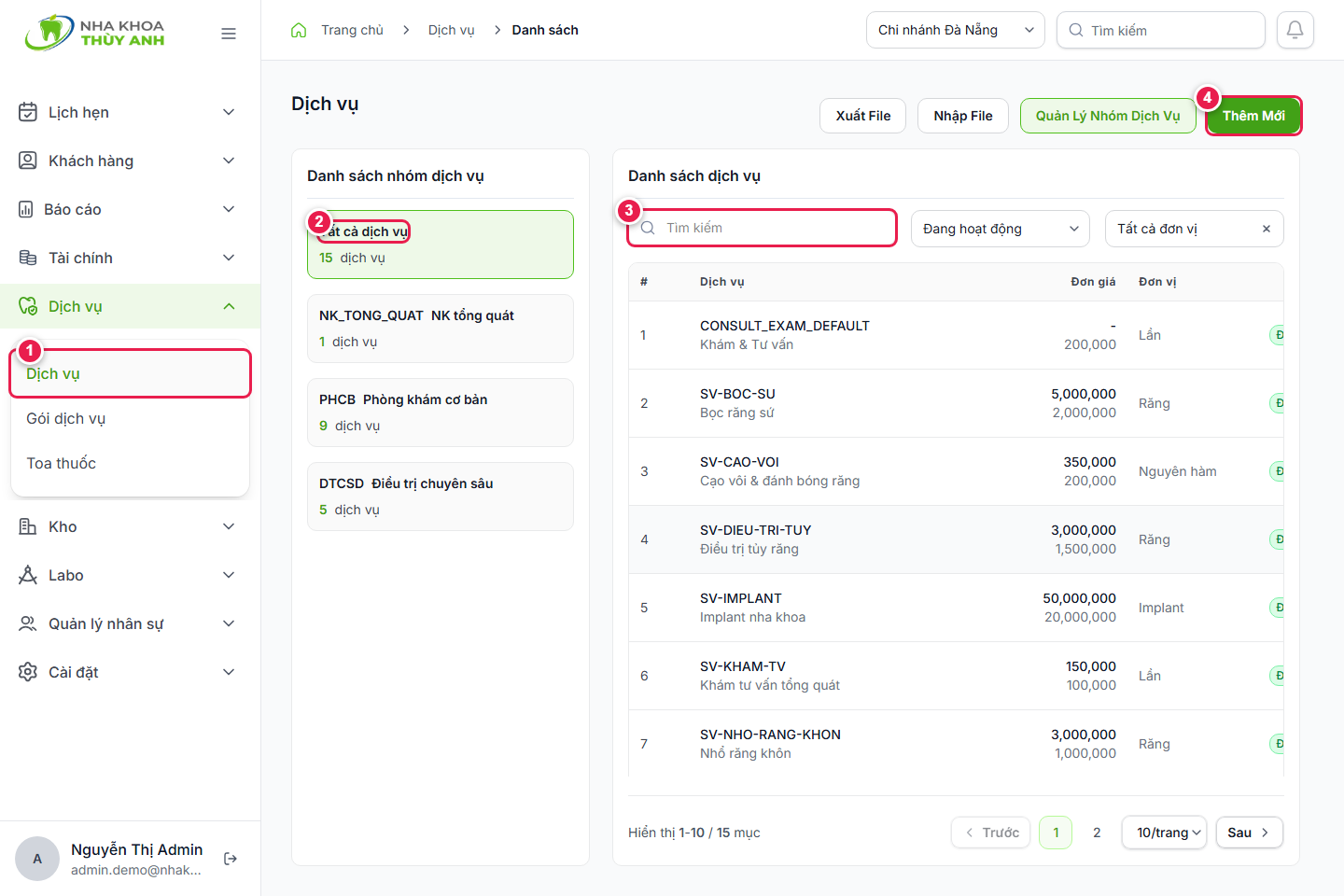Click the Thêm Mới button
Viewport: 1344px width, 896px height.
click(x=1253, y=116)
